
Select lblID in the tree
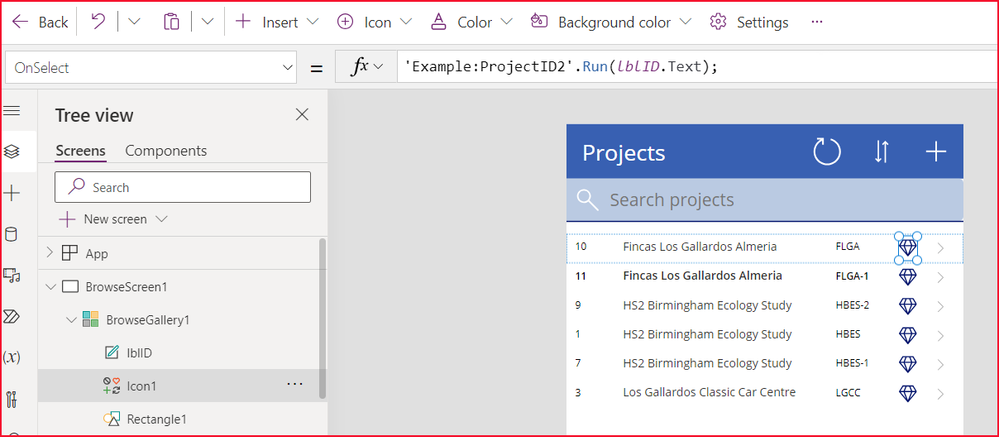coord(139,353)
